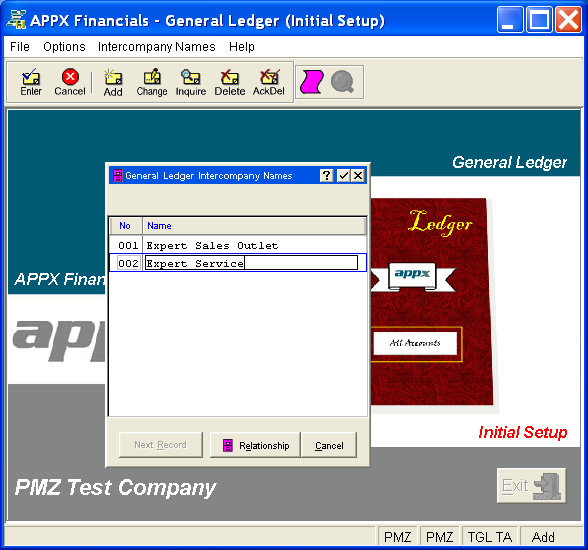
Task: Click the No field showing 002
Action: [128, 263]
